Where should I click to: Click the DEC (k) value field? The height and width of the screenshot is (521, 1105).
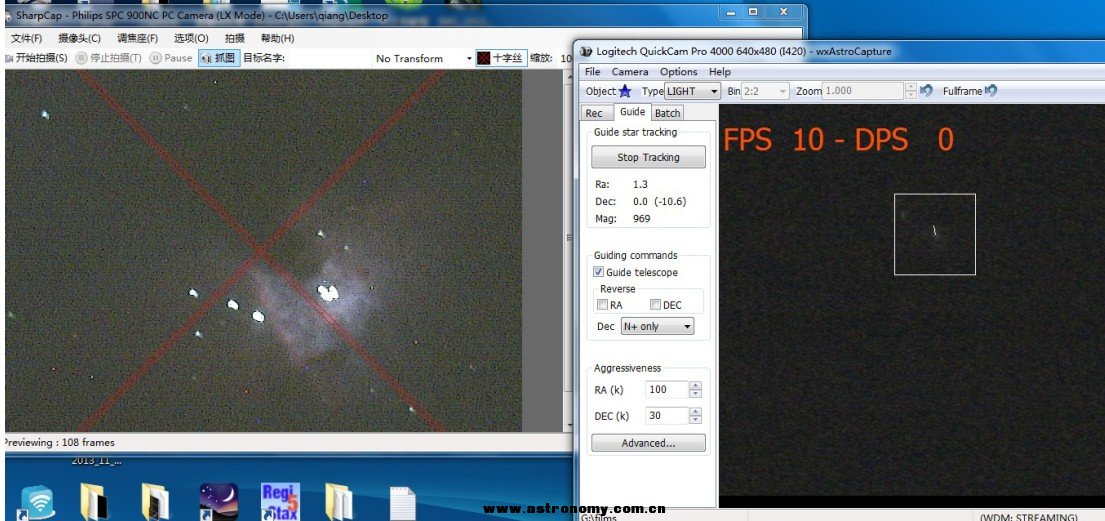point(666,416)
